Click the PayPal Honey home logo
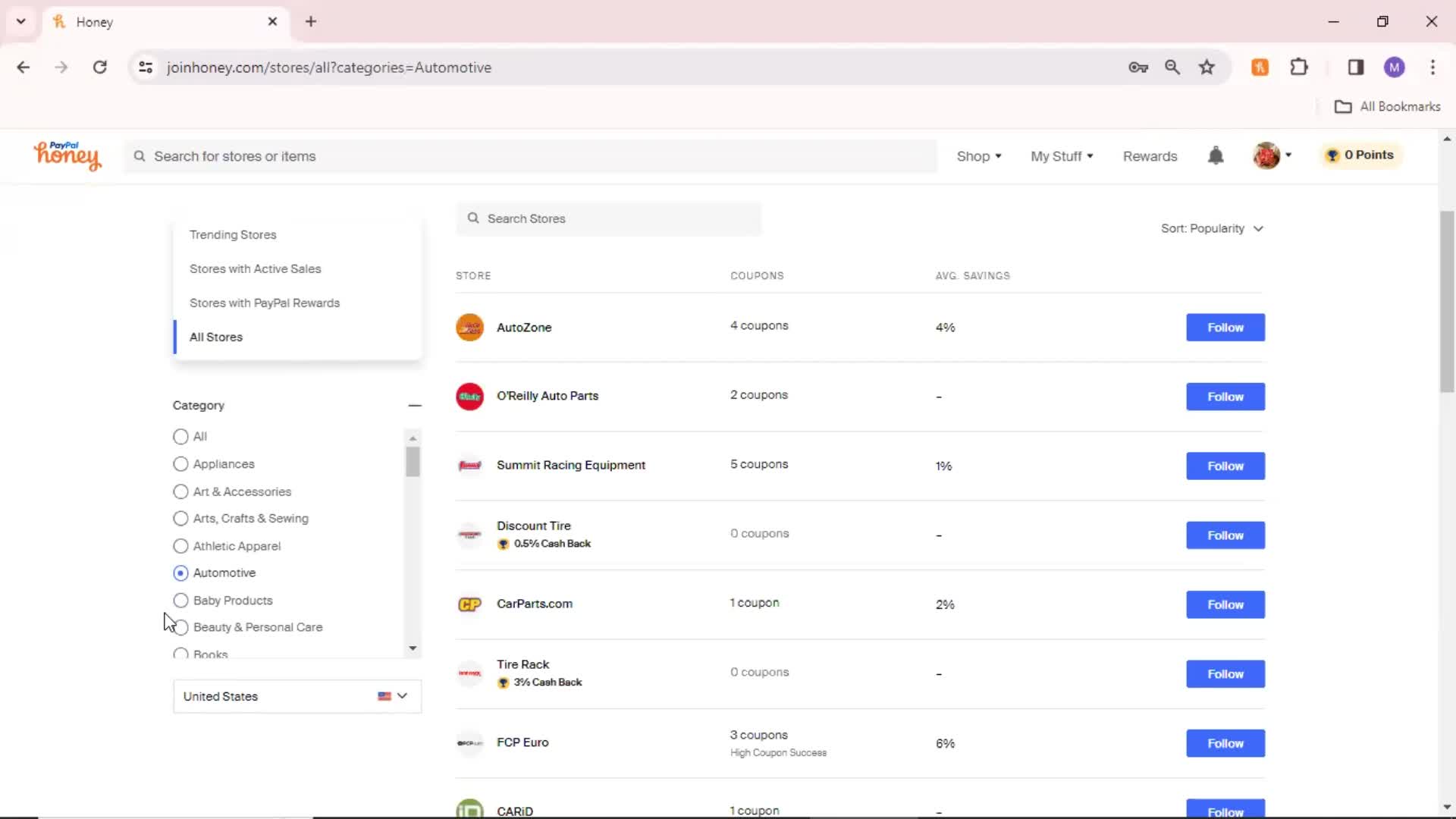 (x=67, y=155)
